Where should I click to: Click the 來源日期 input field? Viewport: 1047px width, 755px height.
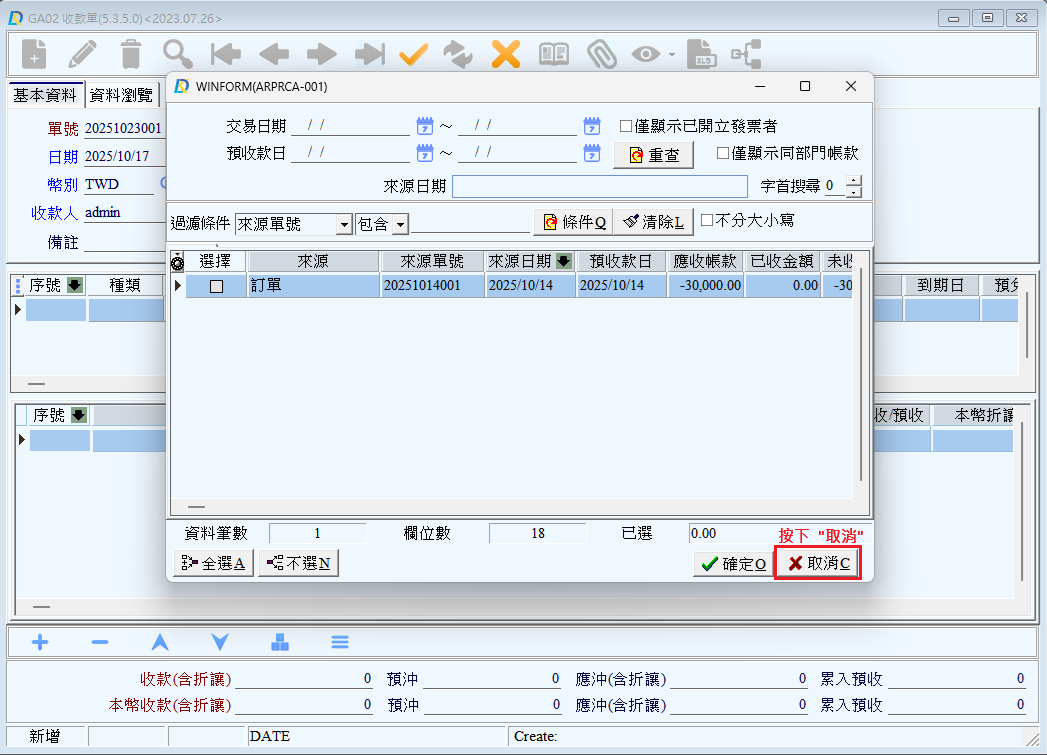point(599,187)
